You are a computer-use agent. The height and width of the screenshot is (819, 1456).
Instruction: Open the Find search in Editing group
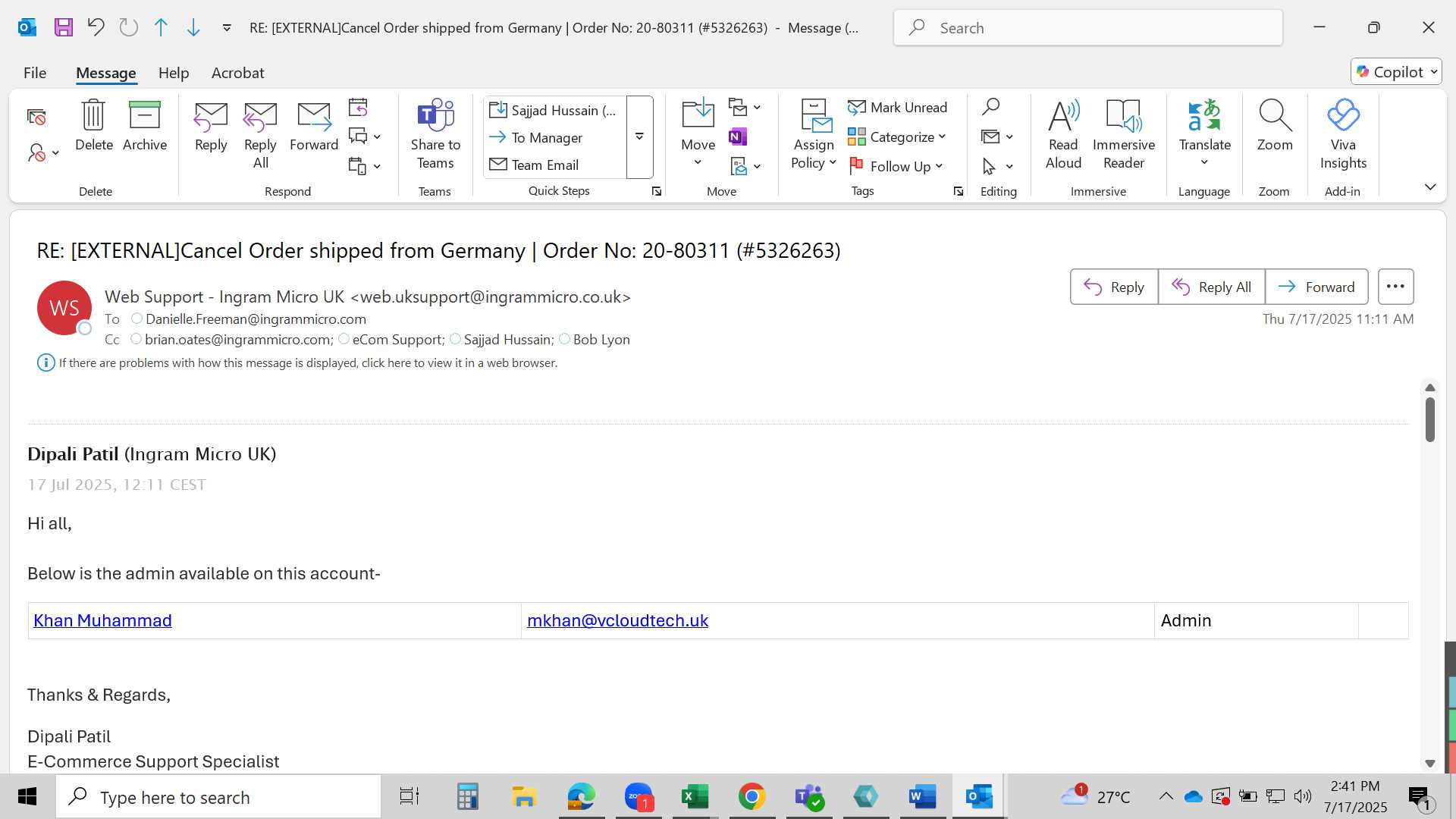point(990,107)
